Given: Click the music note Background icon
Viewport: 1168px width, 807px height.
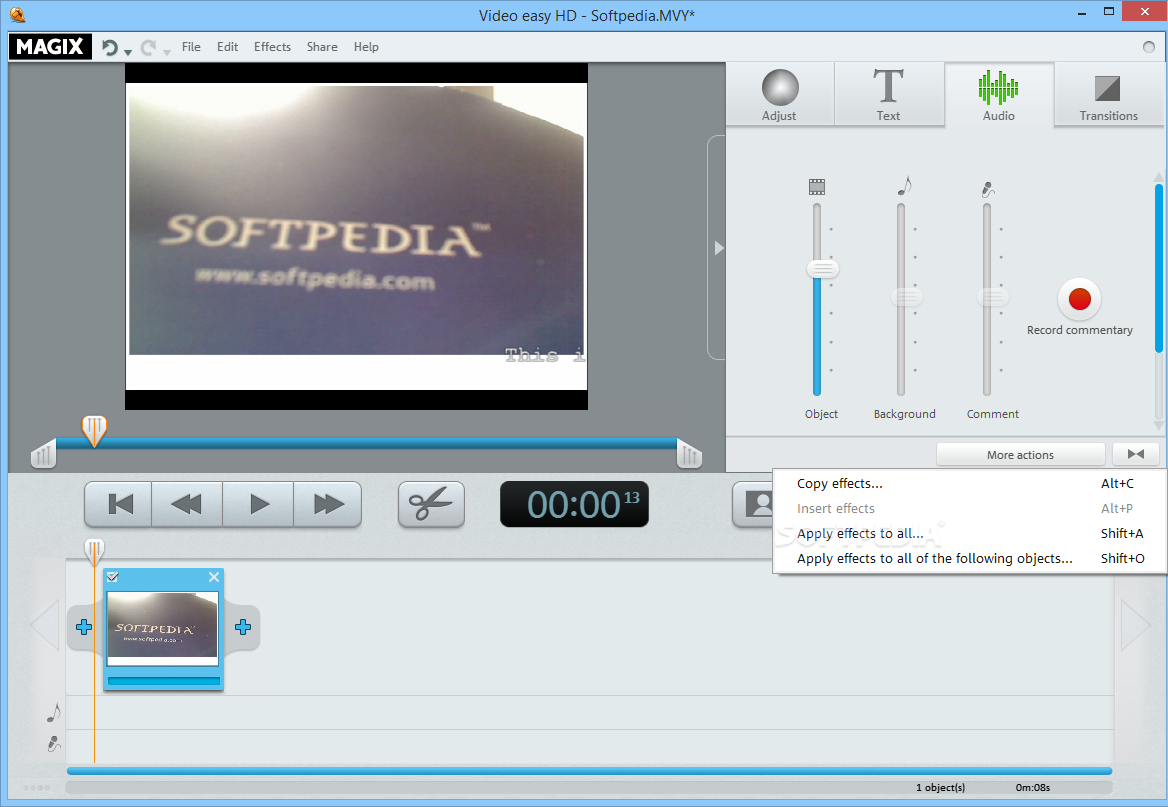Looking at the screenshot, I should click(904, 186).
